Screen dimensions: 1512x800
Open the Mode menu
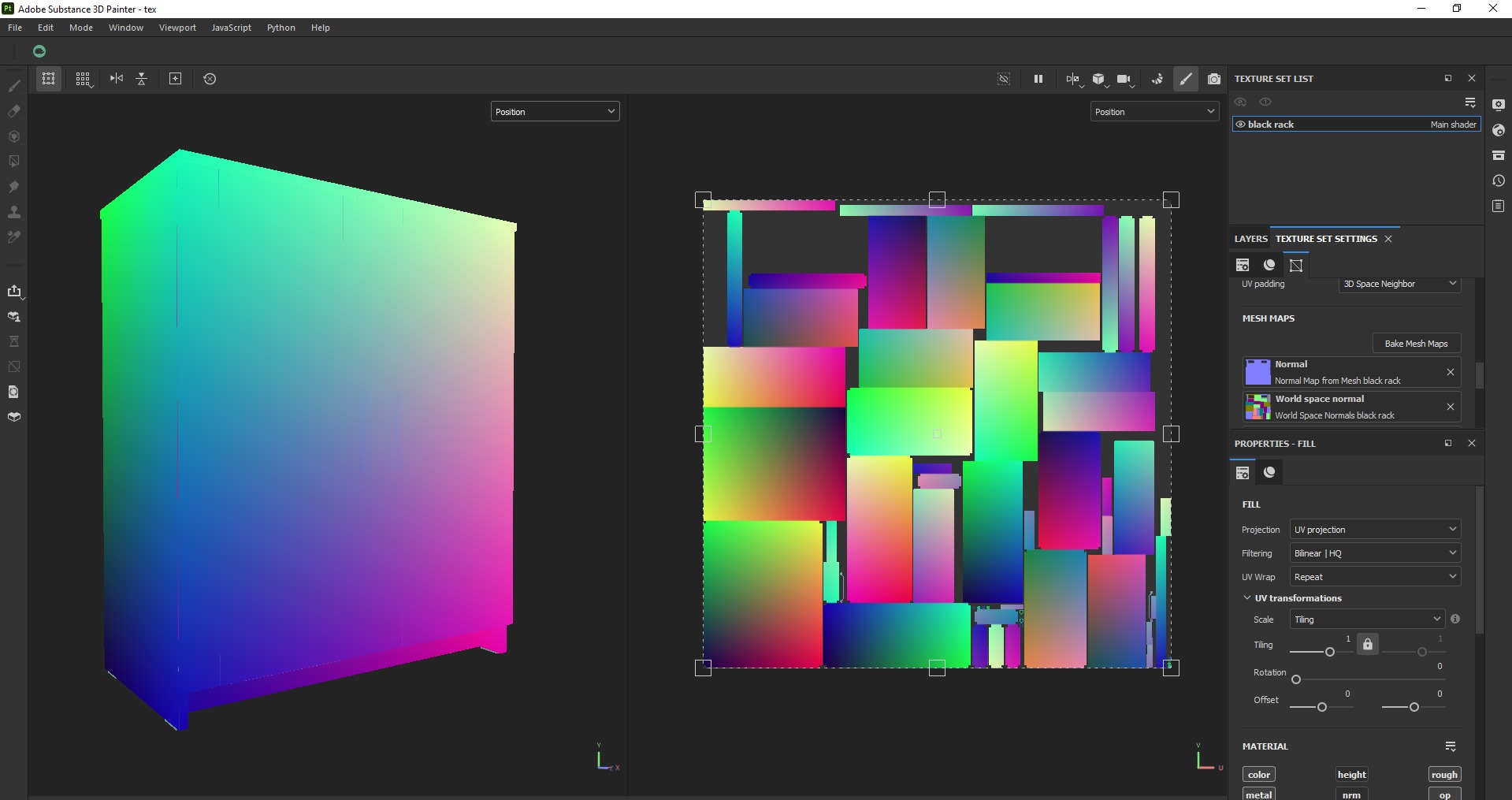pyautogui.click(x=81, y=28)
